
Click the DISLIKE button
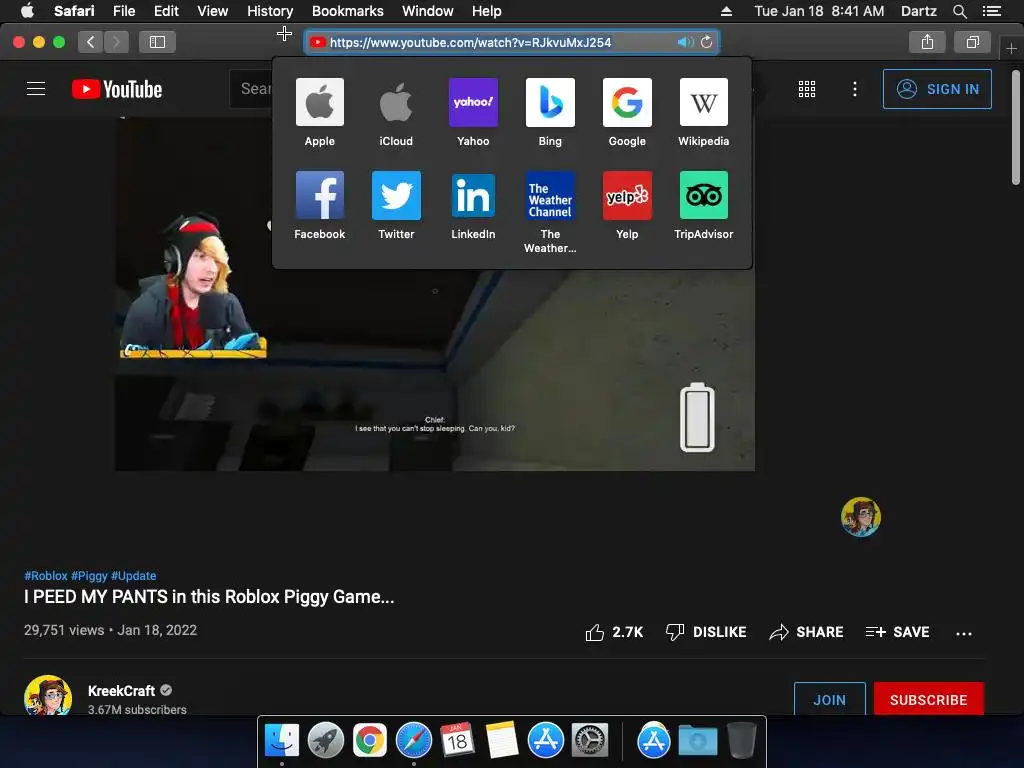coord(706,632)
